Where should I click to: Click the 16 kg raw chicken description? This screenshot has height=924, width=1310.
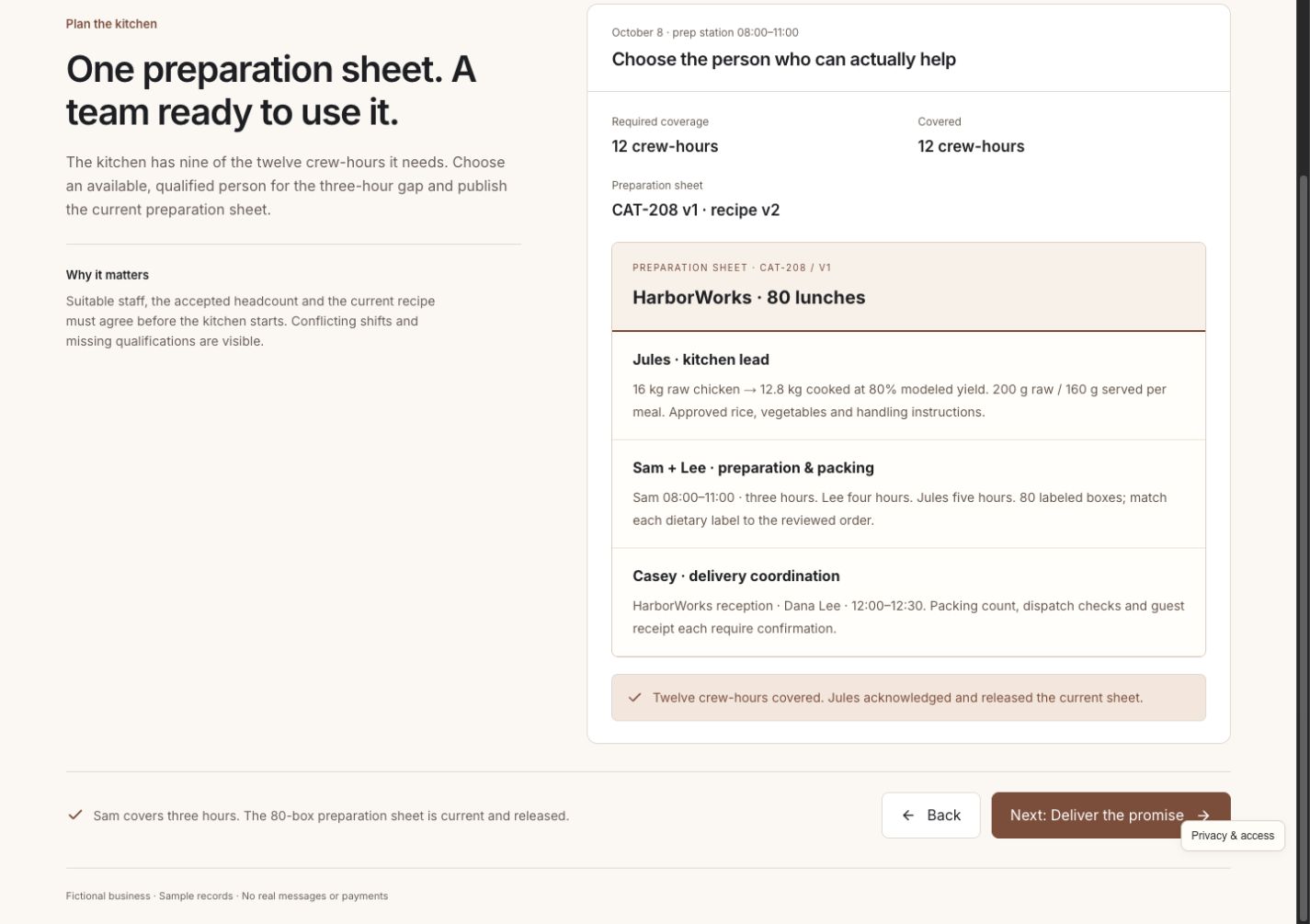899,401
